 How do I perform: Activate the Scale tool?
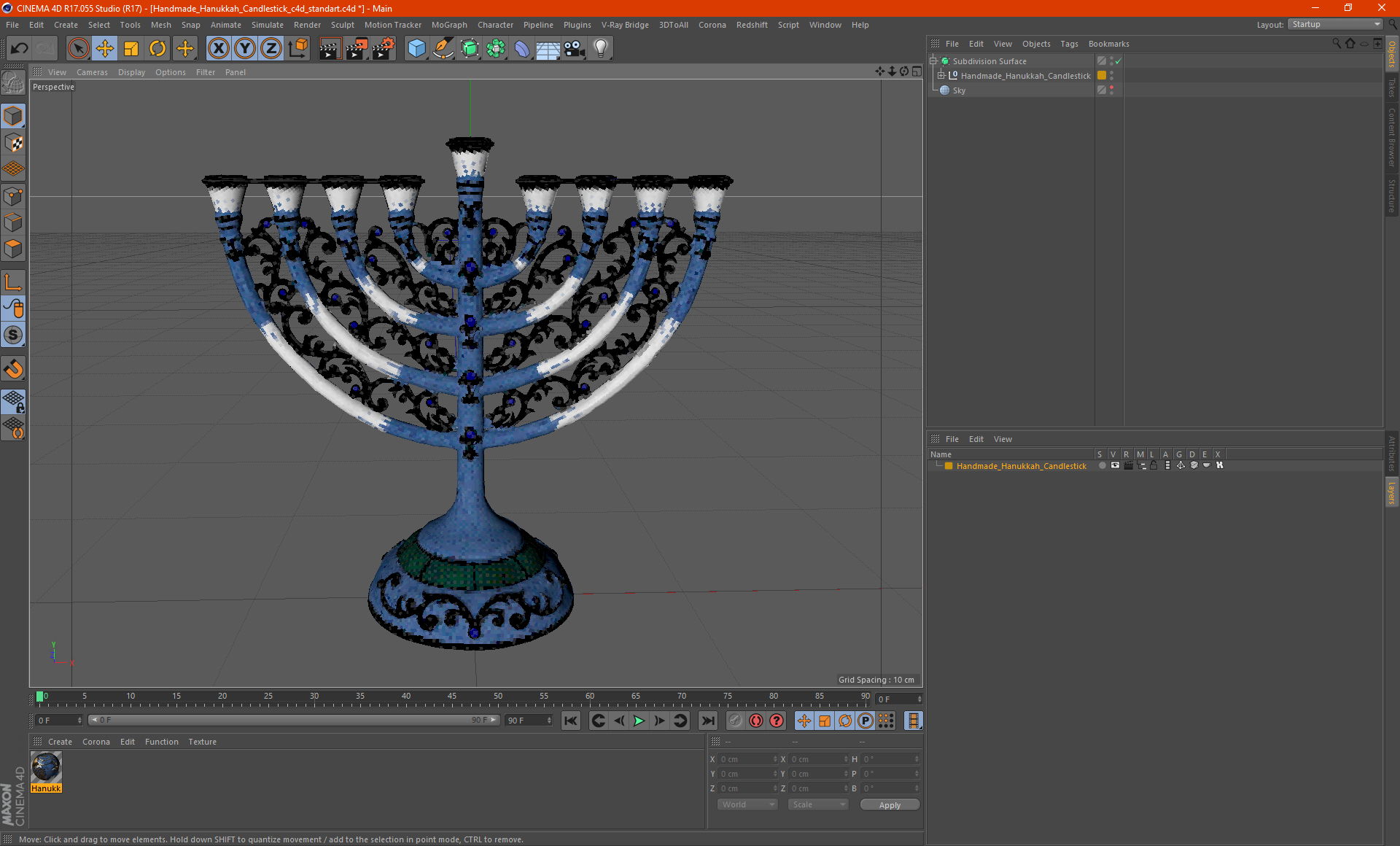pos(131,49)
